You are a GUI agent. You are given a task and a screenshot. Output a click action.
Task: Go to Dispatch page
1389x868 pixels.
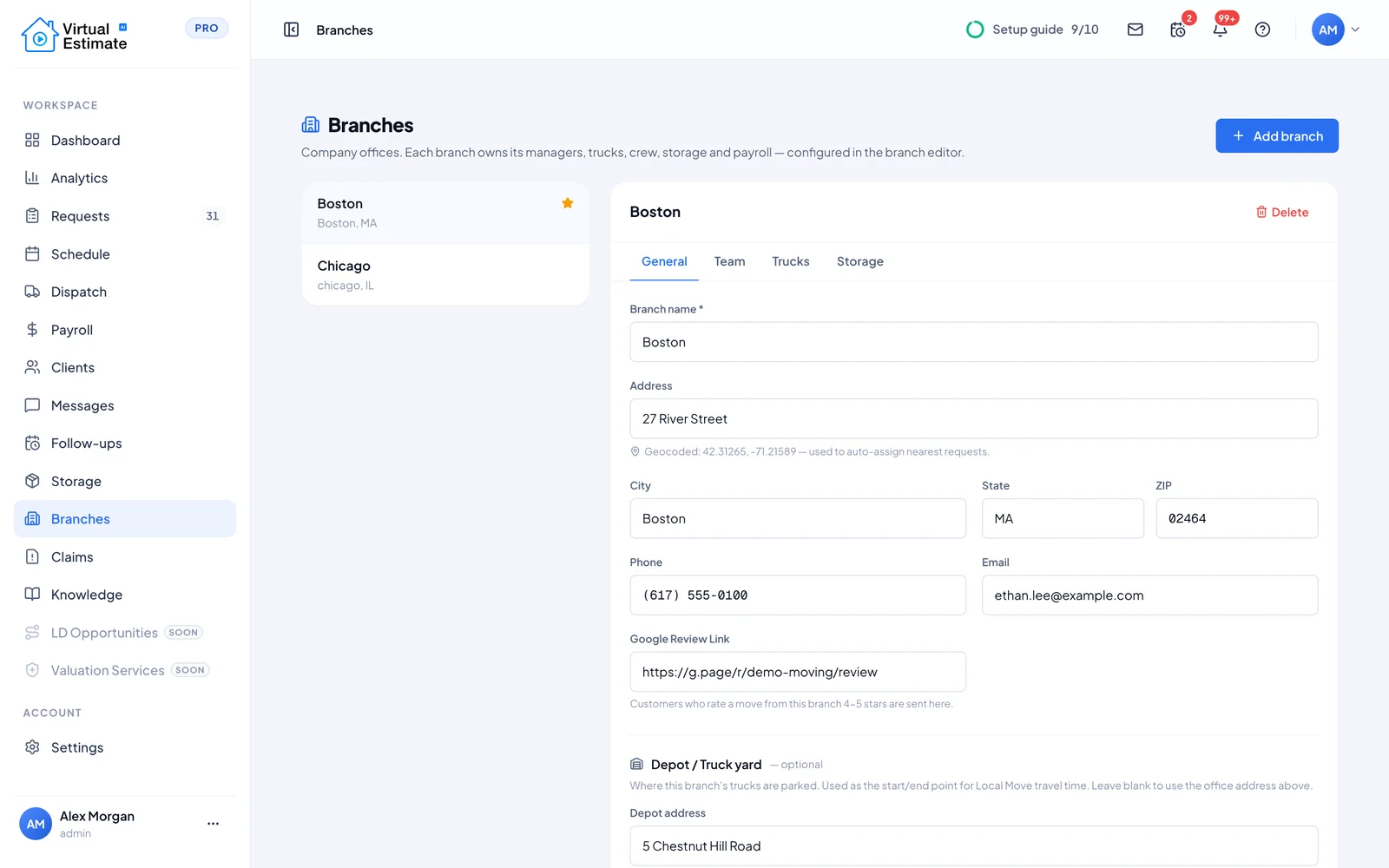[125, 292]
